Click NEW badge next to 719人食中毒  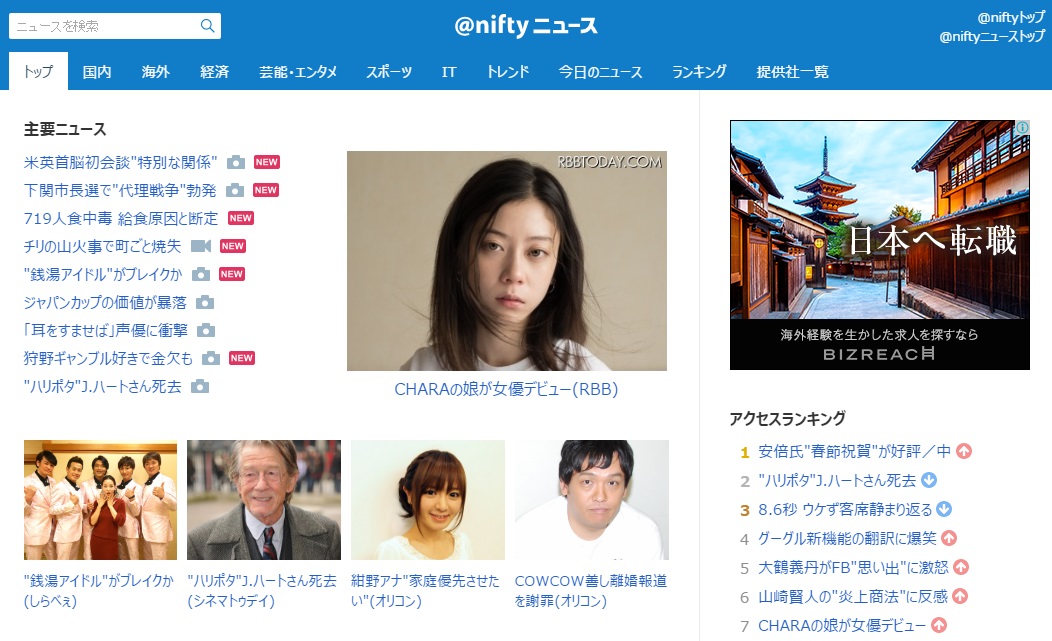[240, 218]
